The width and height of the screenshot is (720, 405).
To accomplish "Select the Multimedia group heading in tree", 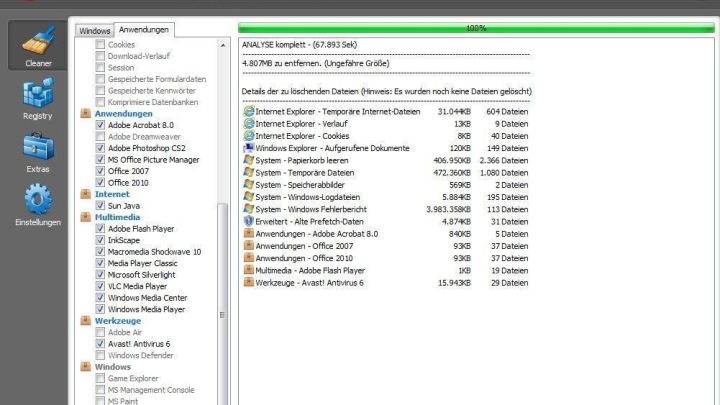I will 118,217.
